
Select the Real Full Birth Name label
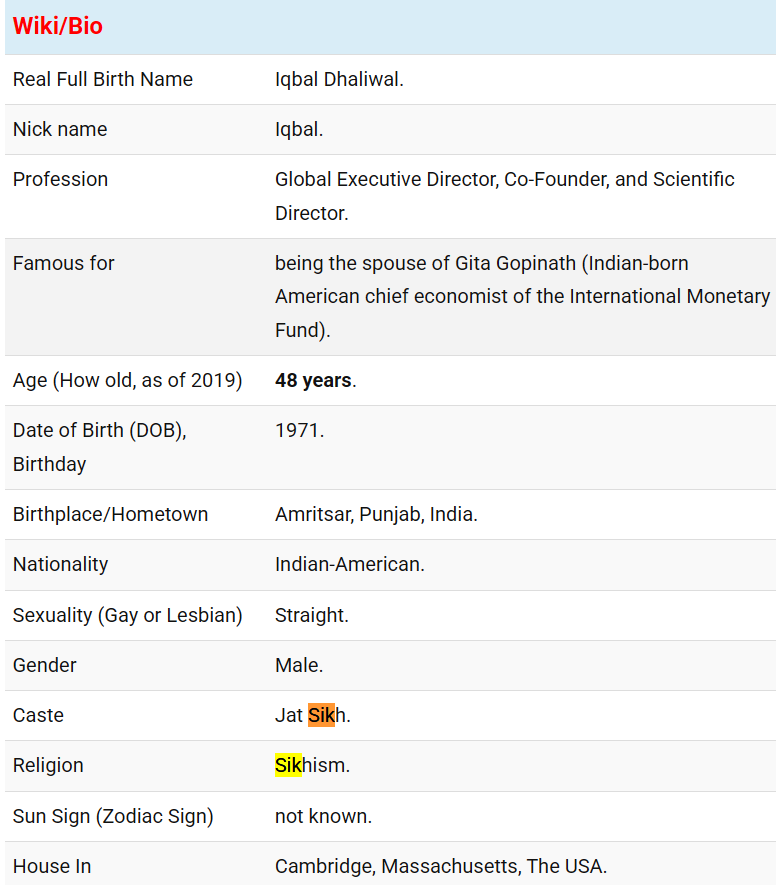[103, 80]
